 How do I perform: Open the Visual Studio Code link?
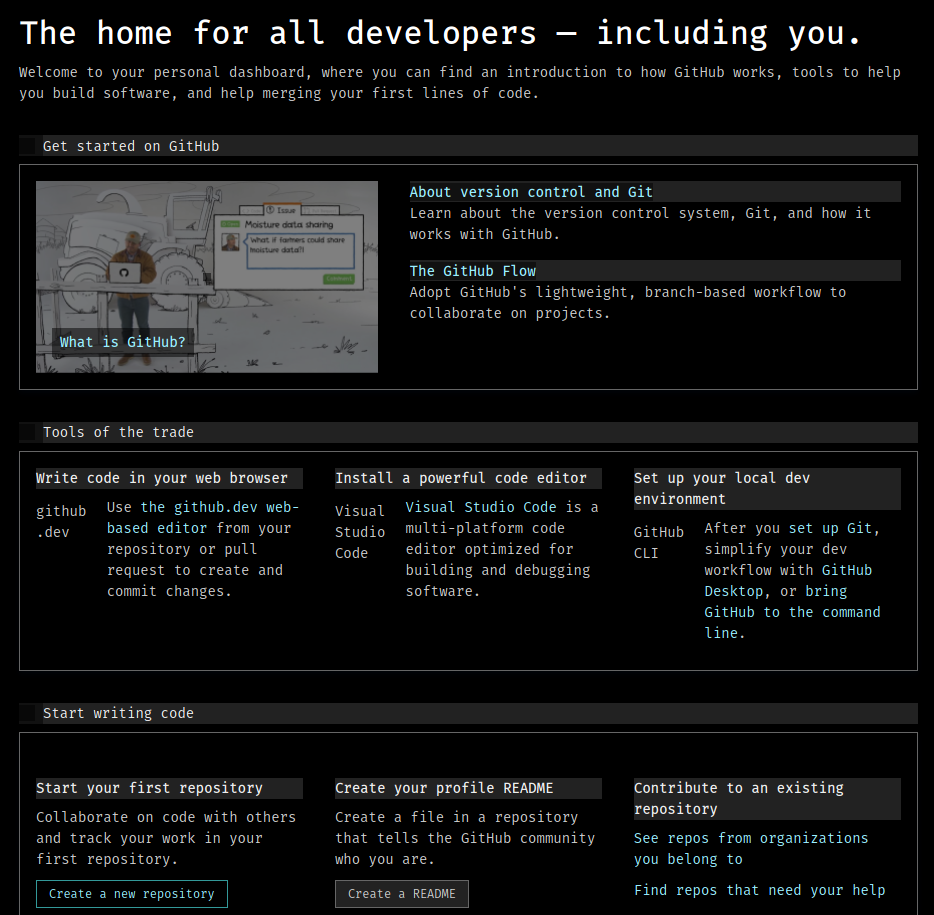481,507
